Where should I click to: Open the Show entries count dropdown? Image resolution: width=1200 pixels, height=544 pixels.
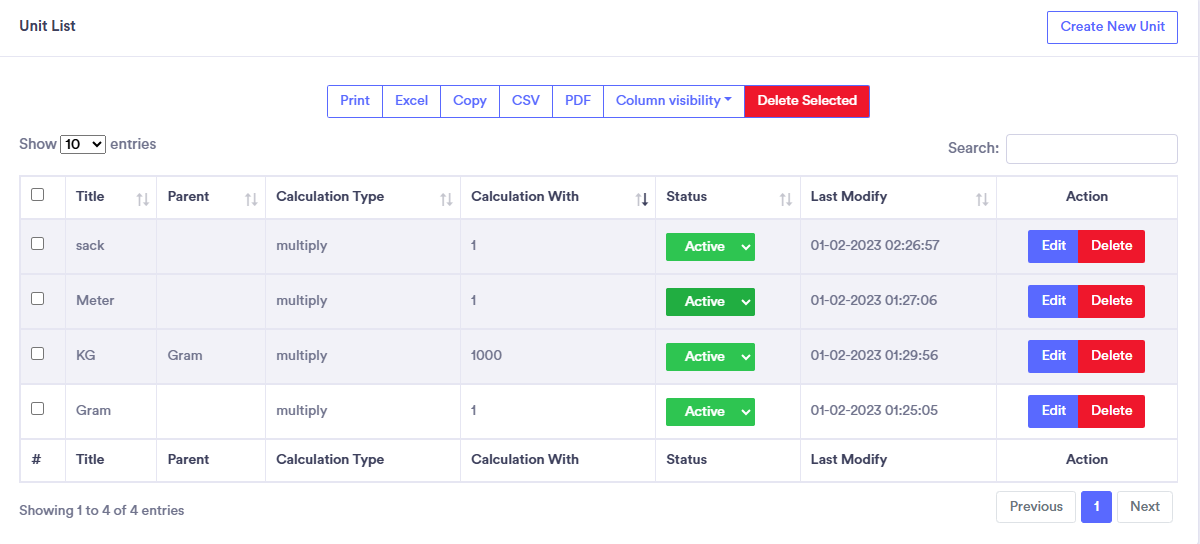[83, 144]
